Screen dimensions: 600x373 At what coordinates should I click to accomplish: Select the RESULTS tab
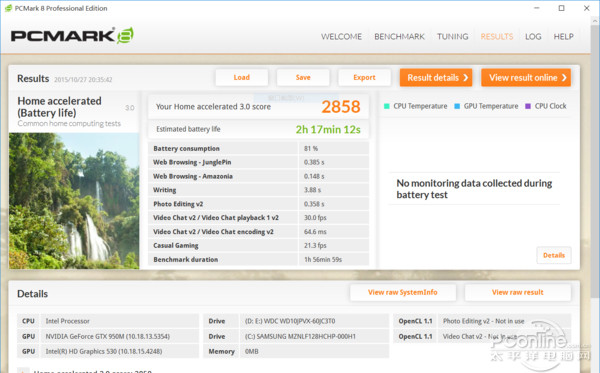coord(497,37)
